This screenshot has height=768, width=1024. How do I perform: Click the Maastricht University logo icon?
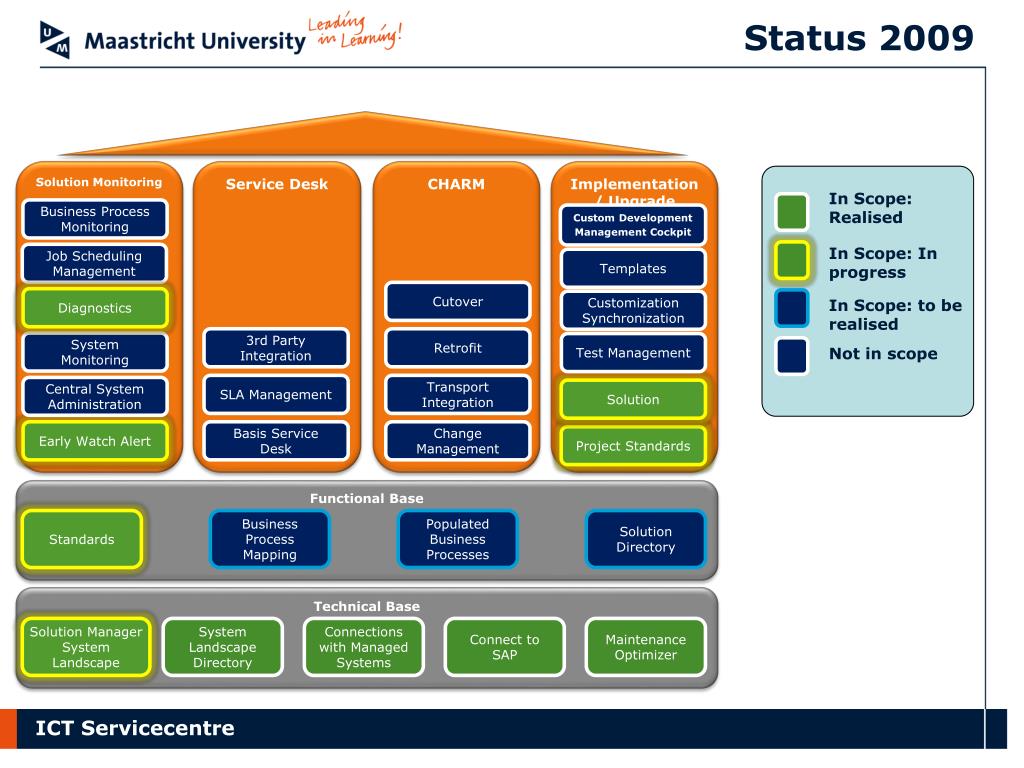pyautogui.click(x=55, y=40)
